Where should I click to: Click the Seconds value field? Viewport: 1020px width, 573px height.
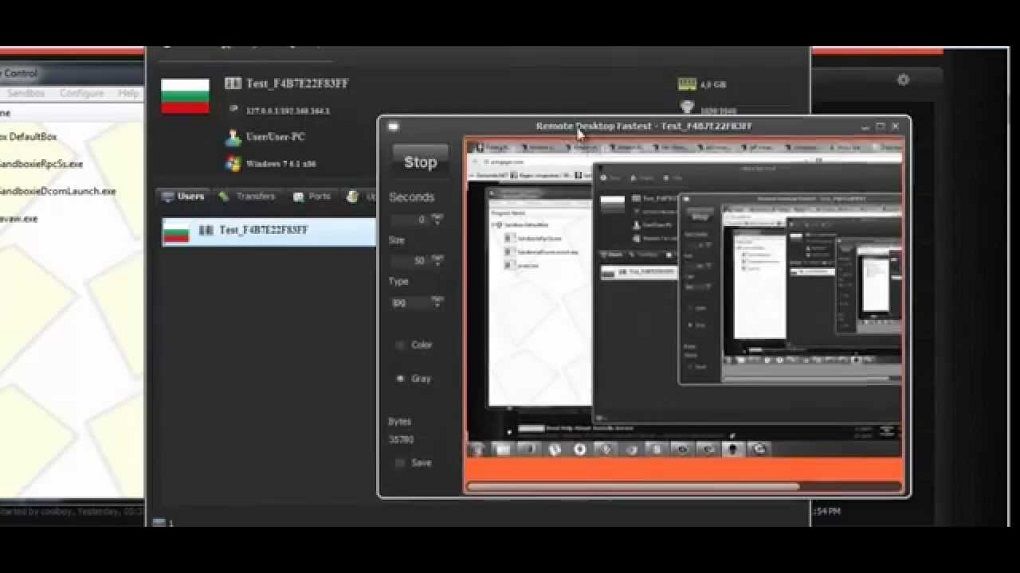pyautogui.click(x=410, y=220)
